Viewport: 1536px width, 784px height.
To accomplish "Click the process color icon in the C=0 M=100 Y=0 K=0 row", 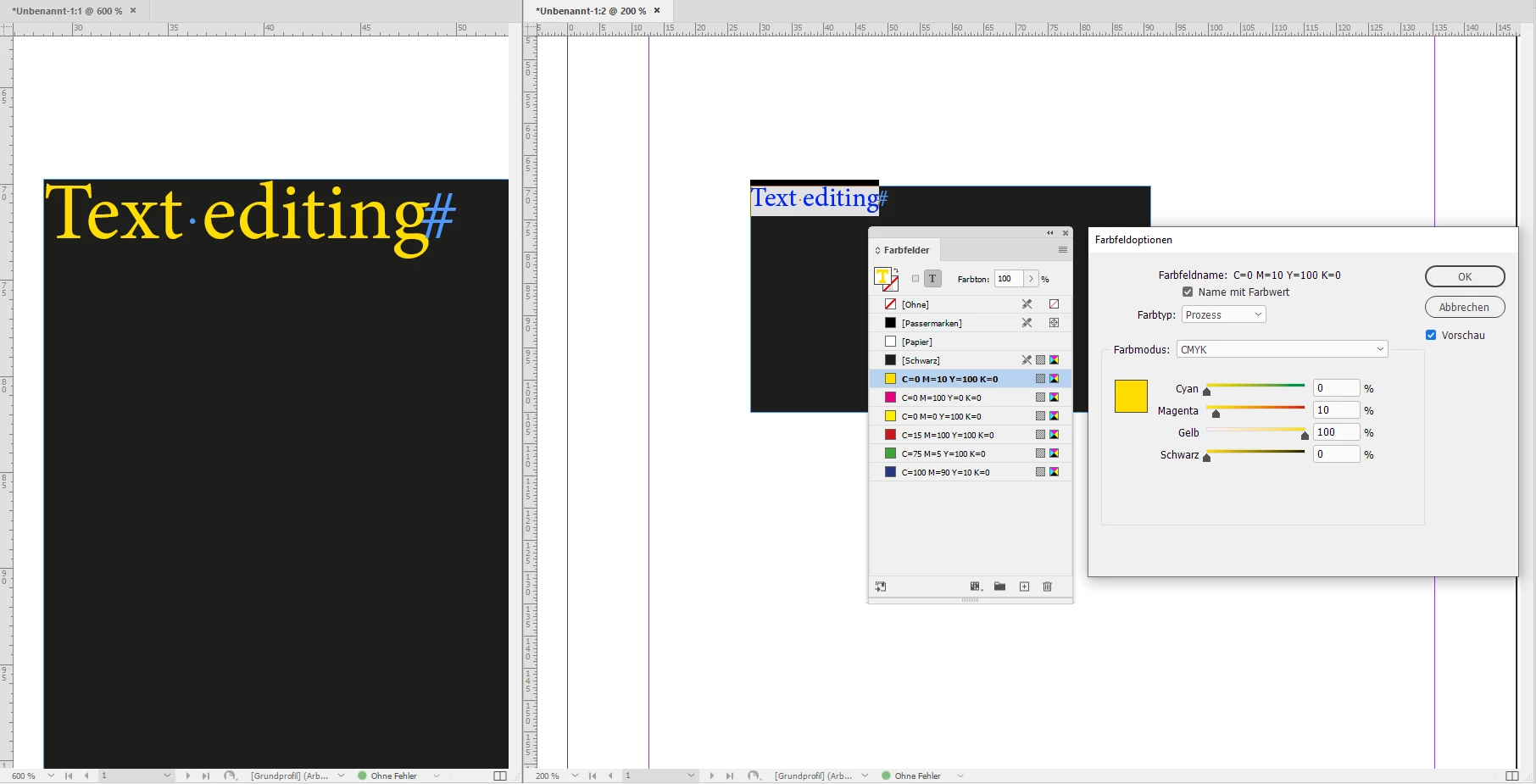I will [x=1040, y=398].
